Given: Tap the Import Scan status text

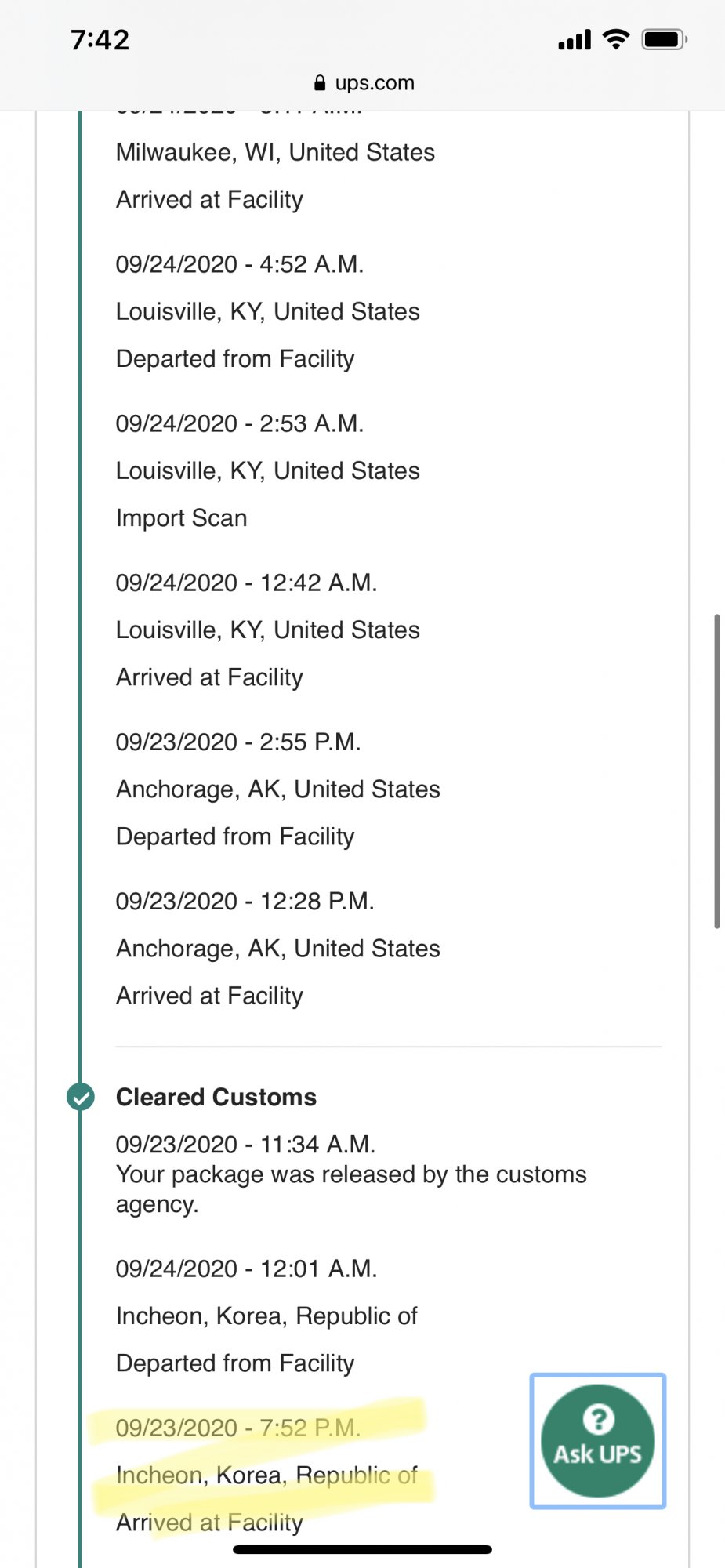Looking at the screenshot, I should pos(182,518).
